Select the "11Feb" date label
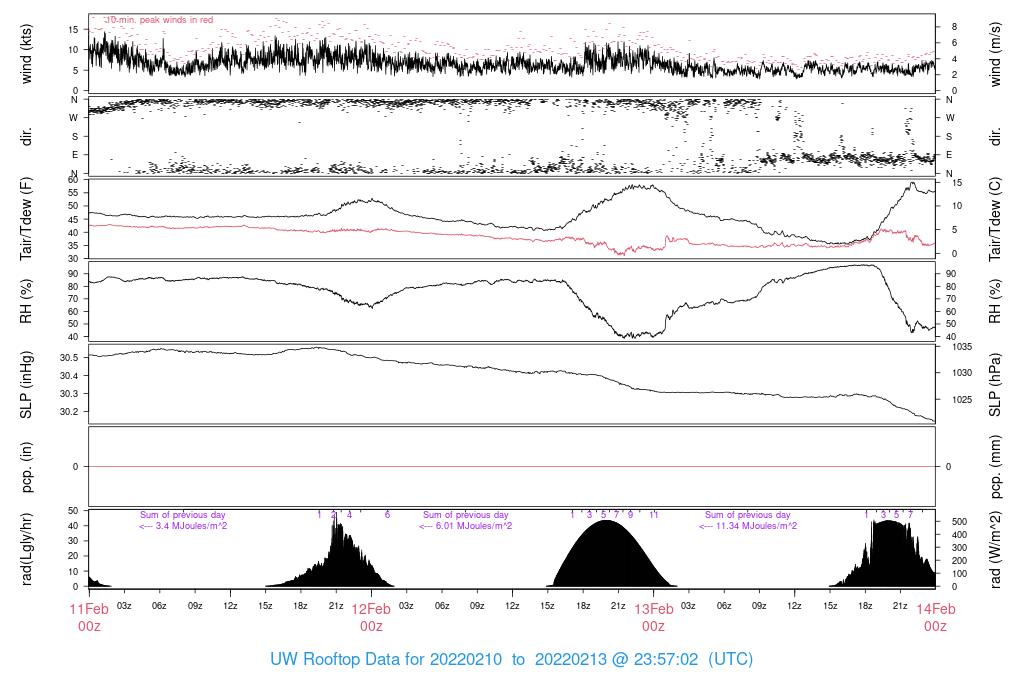The image size is (1024, 700). [x=89, y=609]
